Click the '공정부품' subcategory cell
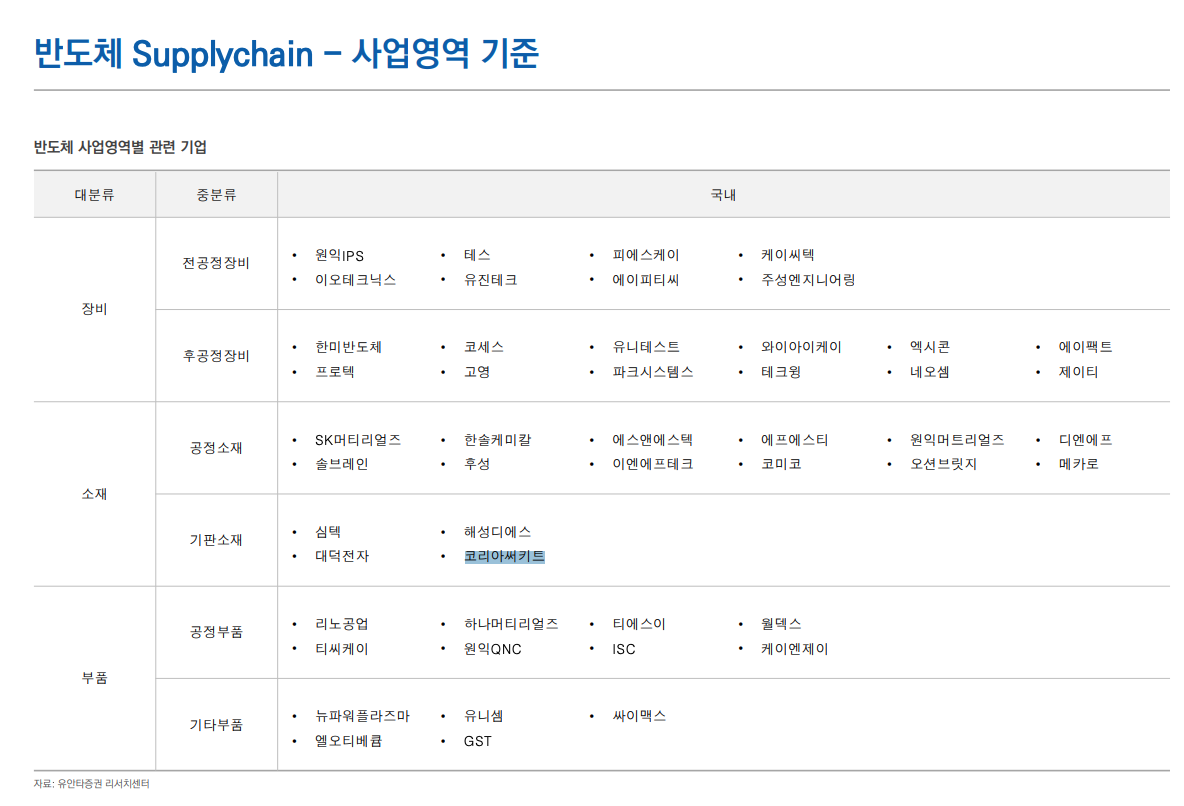The width and height of the screenshot is (1184, 806). (x=216, y=632)
